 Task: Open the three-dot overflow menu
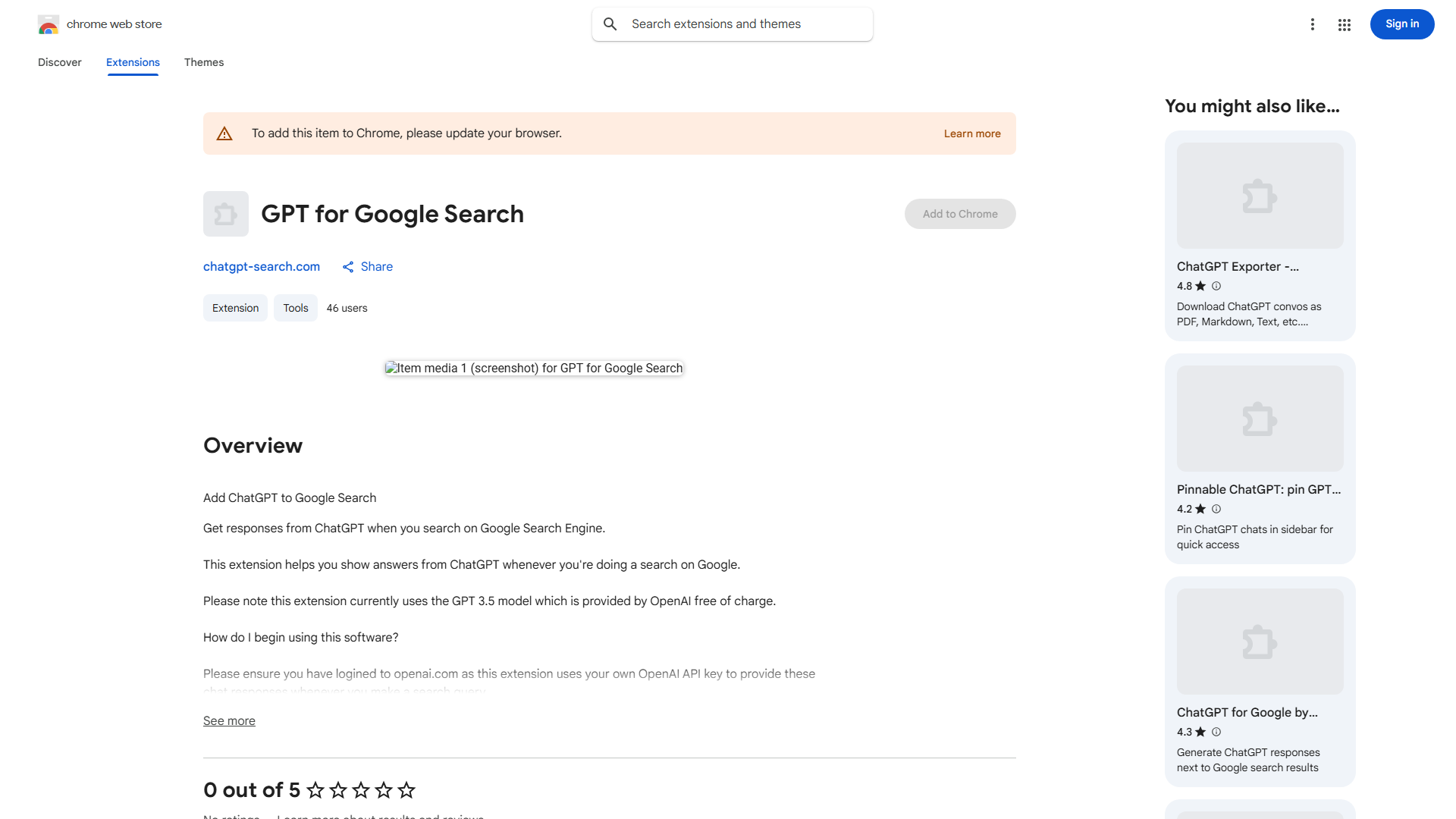click(1313, 24)
